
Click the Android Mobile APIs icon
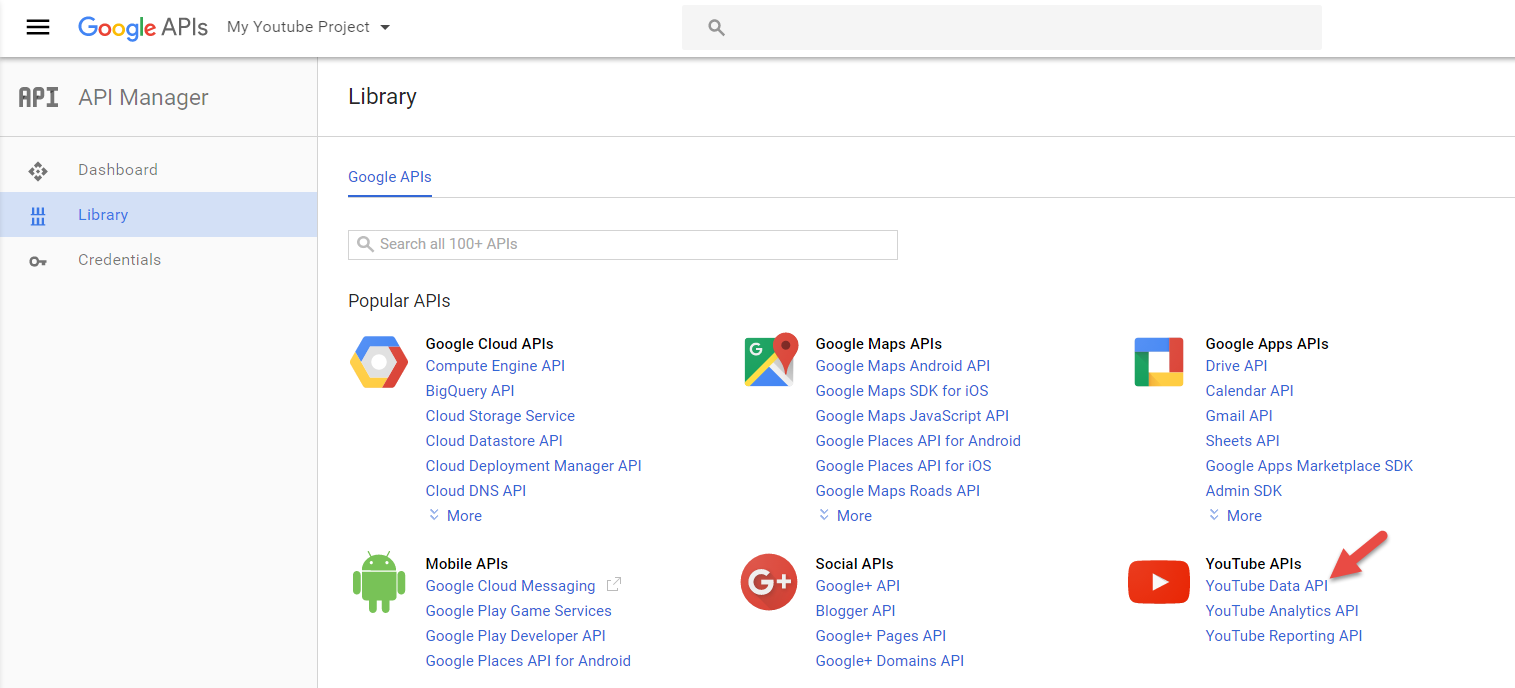coord(379,581)
